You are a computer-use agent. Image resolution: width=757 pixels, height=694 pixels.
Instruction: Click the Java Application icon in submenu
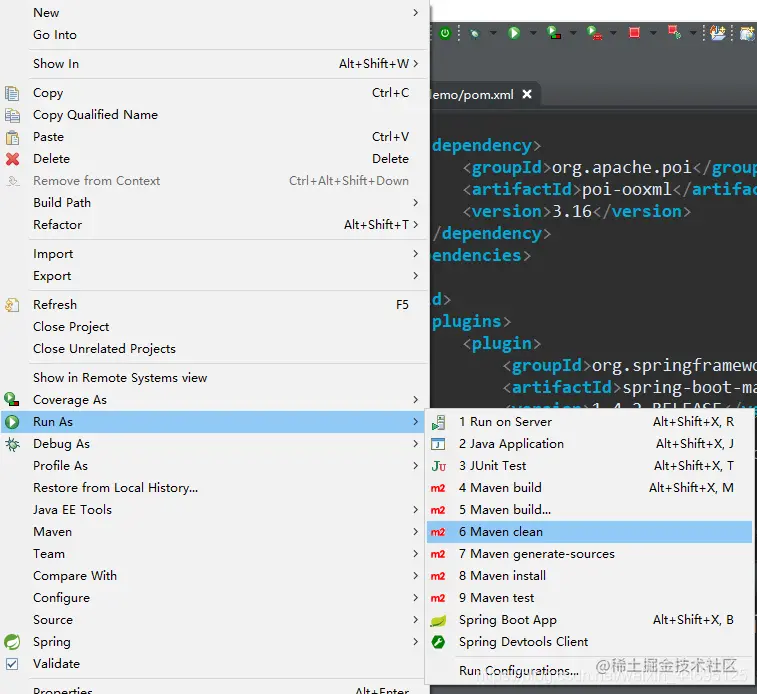click(x=438, y=444)
